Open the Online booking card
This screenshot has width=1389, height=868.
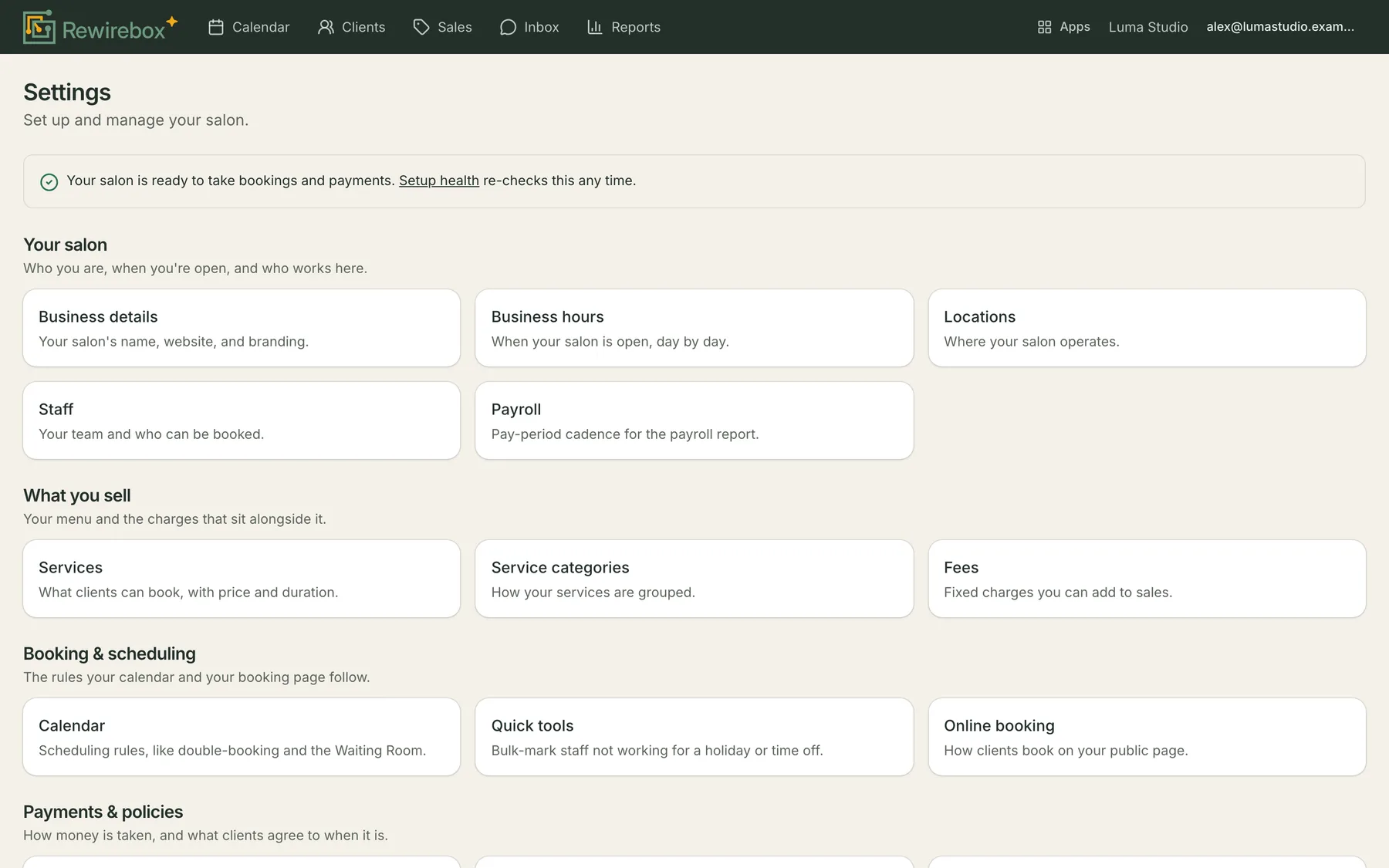1147,737
